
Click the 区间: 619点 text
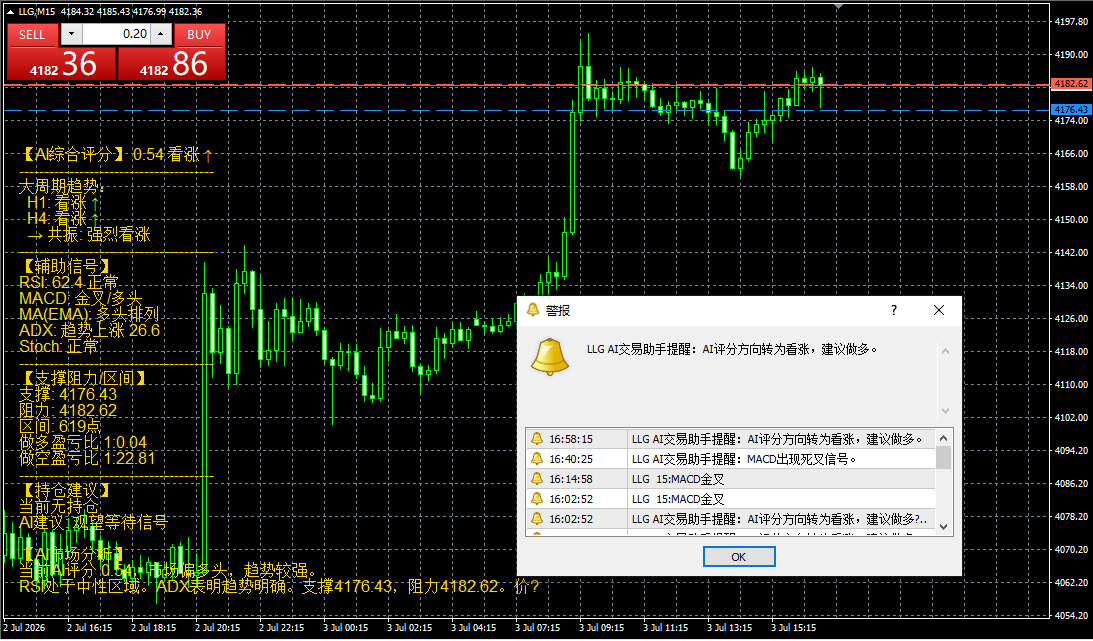point(60,426)
